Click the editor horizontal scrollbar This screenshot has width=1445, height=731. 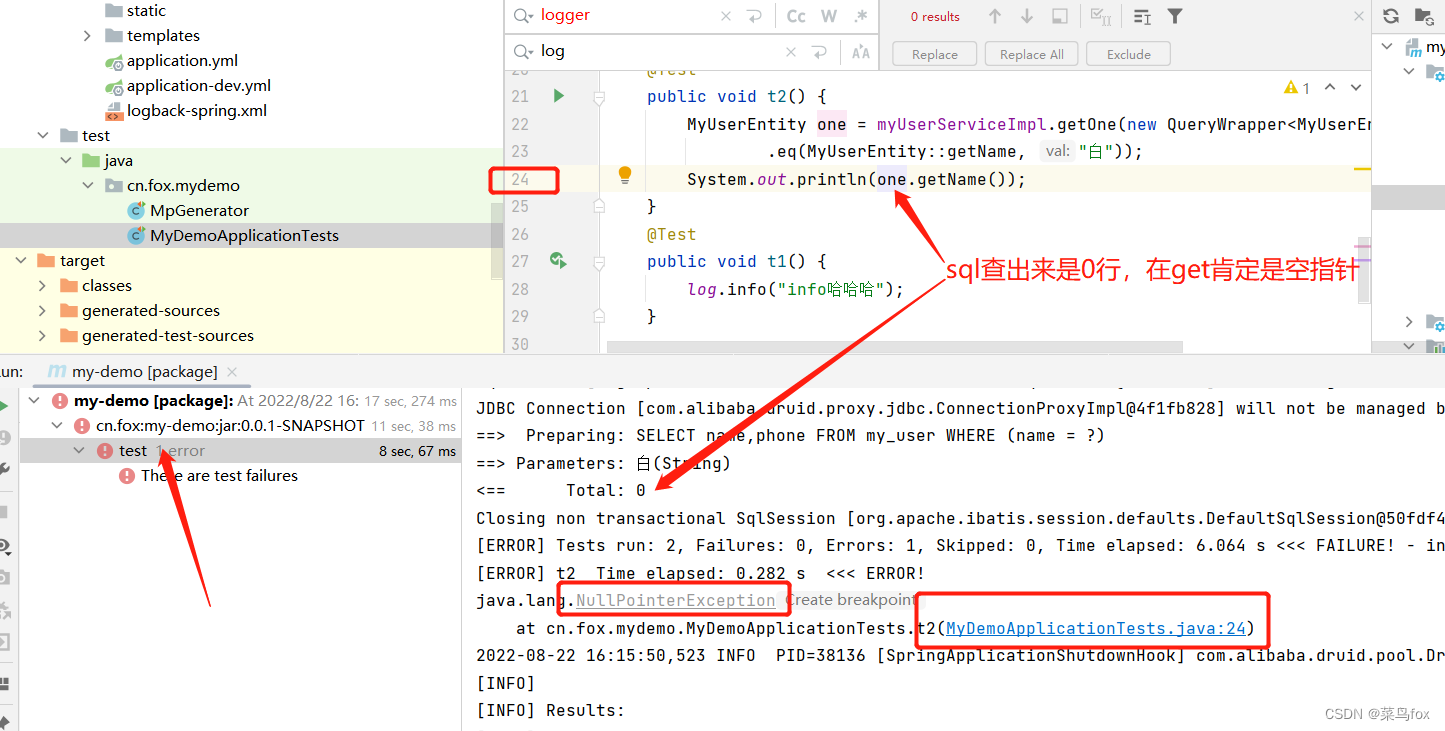894,347
